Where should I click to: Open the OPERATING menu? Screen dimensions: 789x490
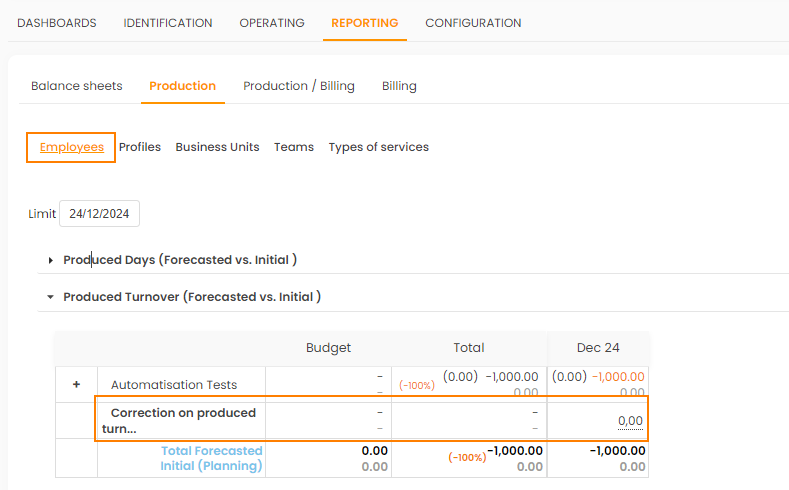tap(272, 23)
